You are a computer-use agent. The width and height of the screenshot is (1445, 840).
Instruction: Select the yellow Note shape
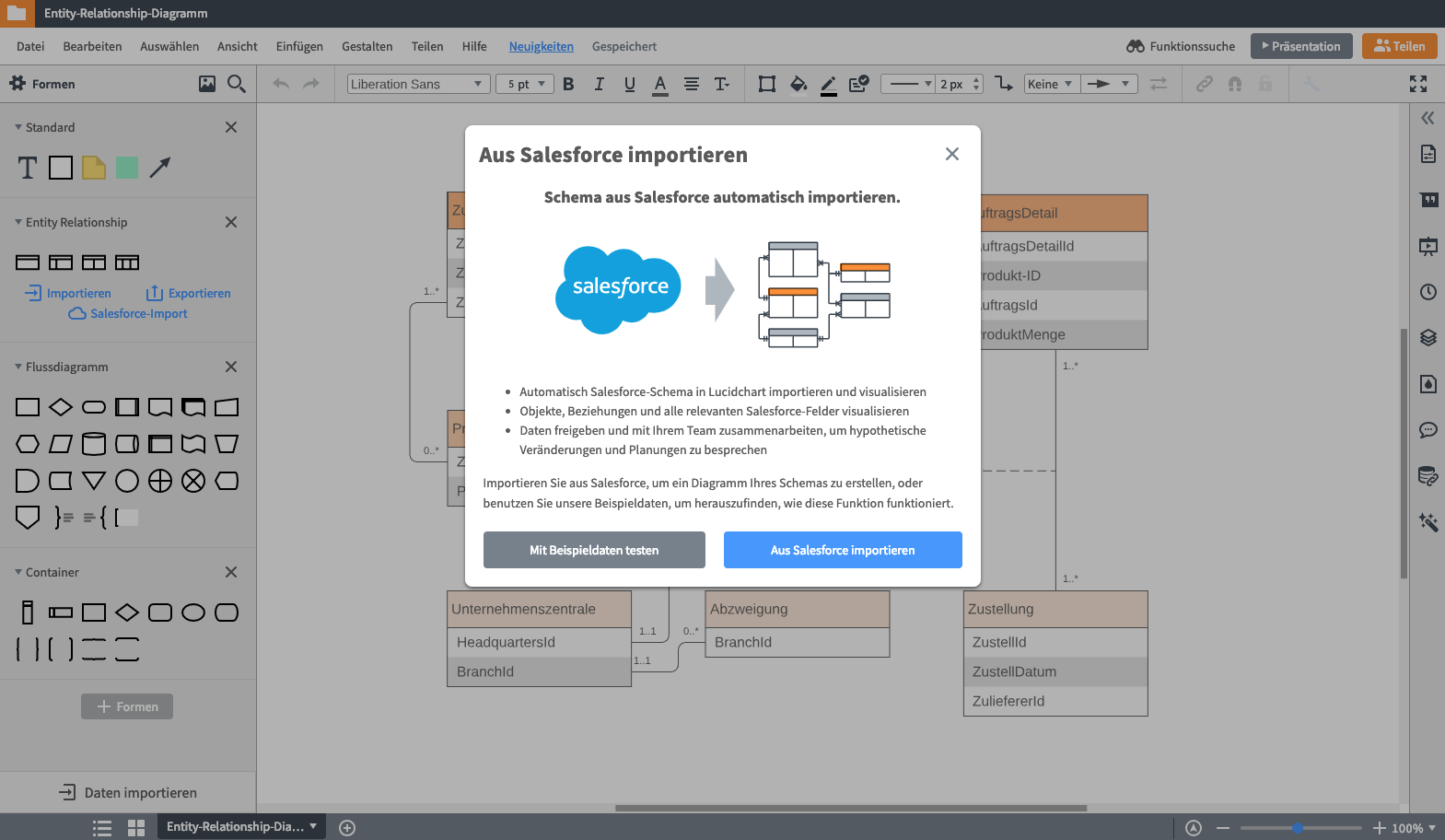click(94, 168)
